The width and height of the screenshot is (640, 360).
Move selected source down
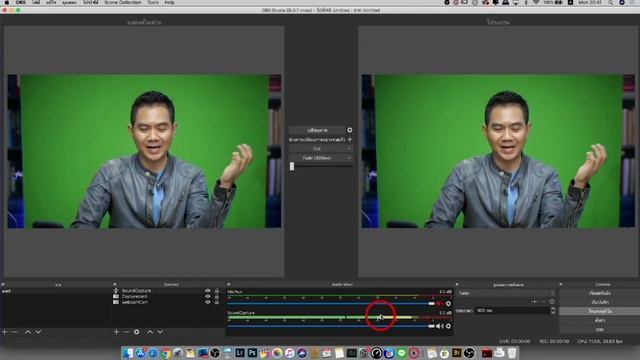click(x=160, y=332)
